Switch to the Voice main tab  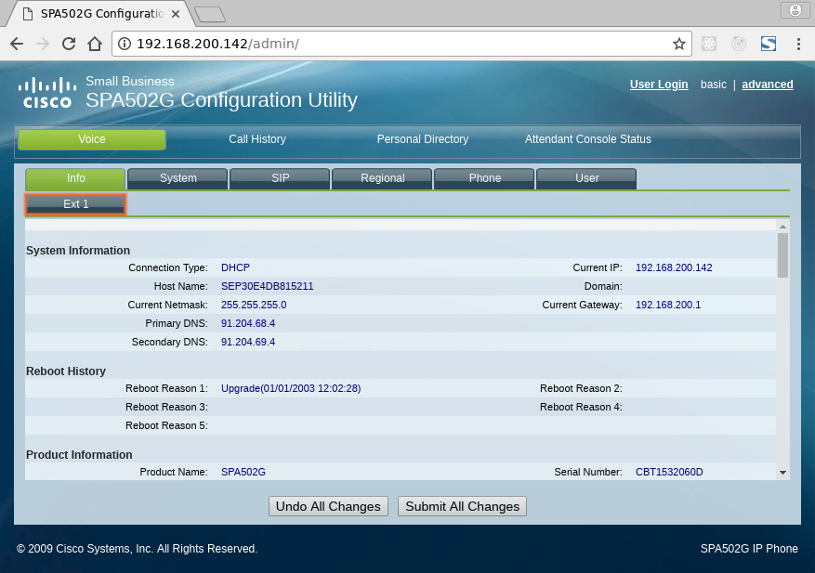(92, 139)
